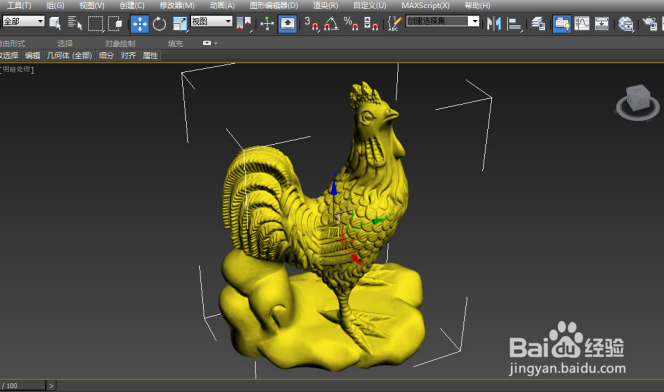The width and height of the screenshot is (664, 392).
Task: Click the blue Z-axis gizmo arrow
Action: [334, 188]
